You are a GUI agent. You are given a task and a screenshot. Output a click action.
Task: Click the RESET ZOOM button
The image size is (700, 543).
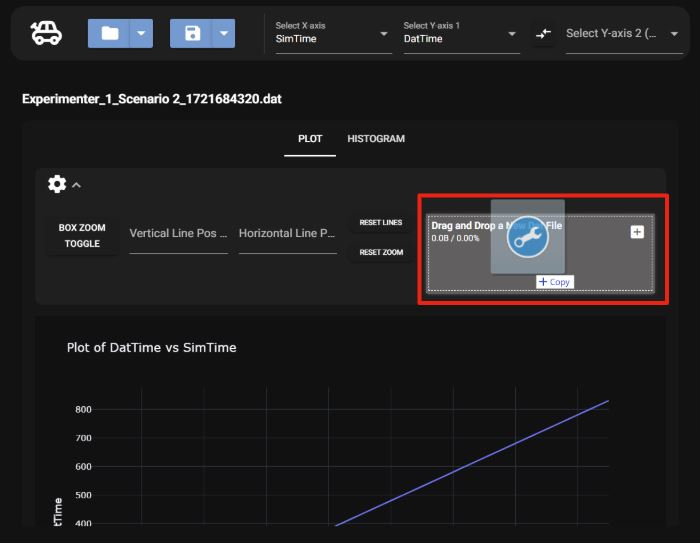[381, 252]
